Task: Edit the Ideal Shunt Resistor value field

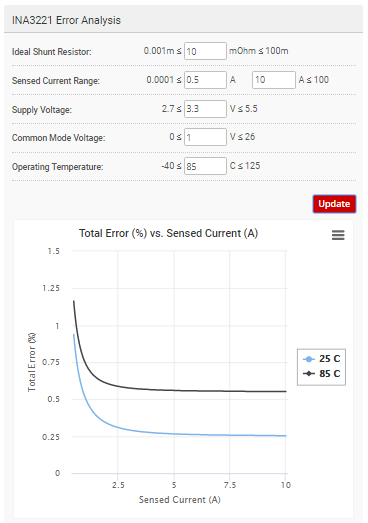Action: point(205,51)
